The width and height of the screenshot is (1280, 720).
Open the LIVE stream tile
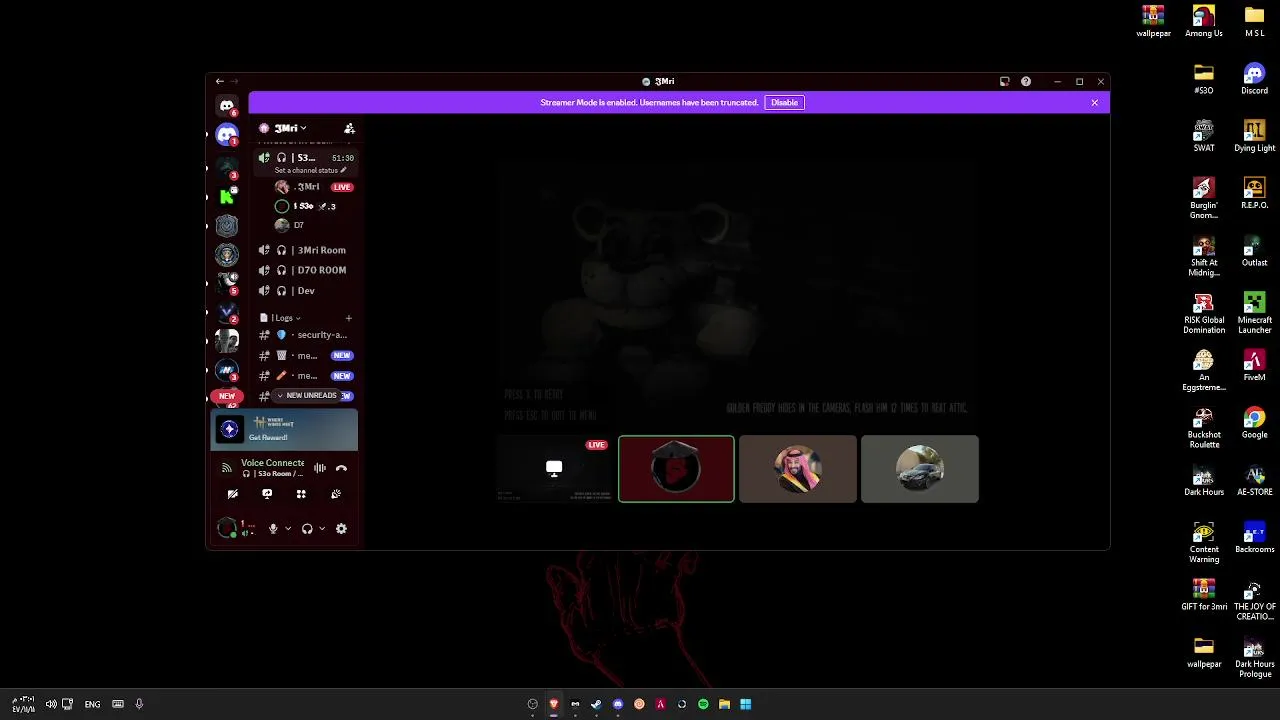click(x=554, y=469)
